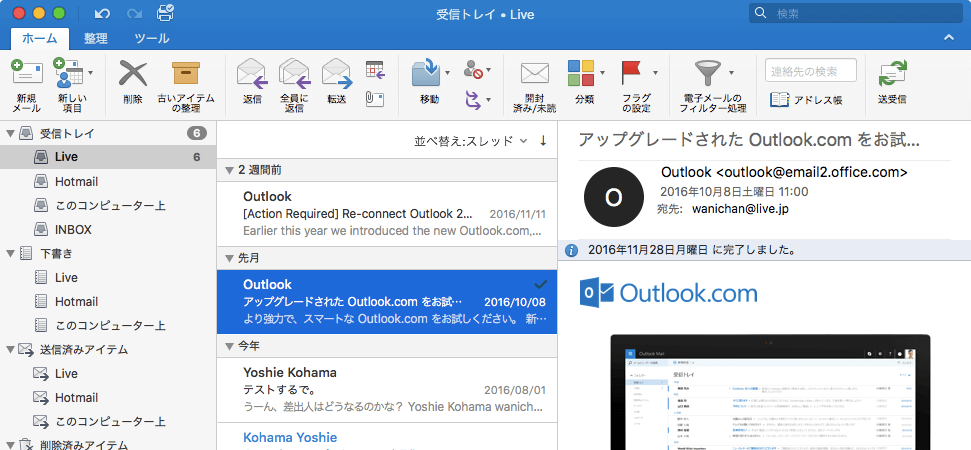The height and width of the screenshot is (450, 971).
Task: Click the junk mail blocked-person icon
Action: (x=472, y=71)
